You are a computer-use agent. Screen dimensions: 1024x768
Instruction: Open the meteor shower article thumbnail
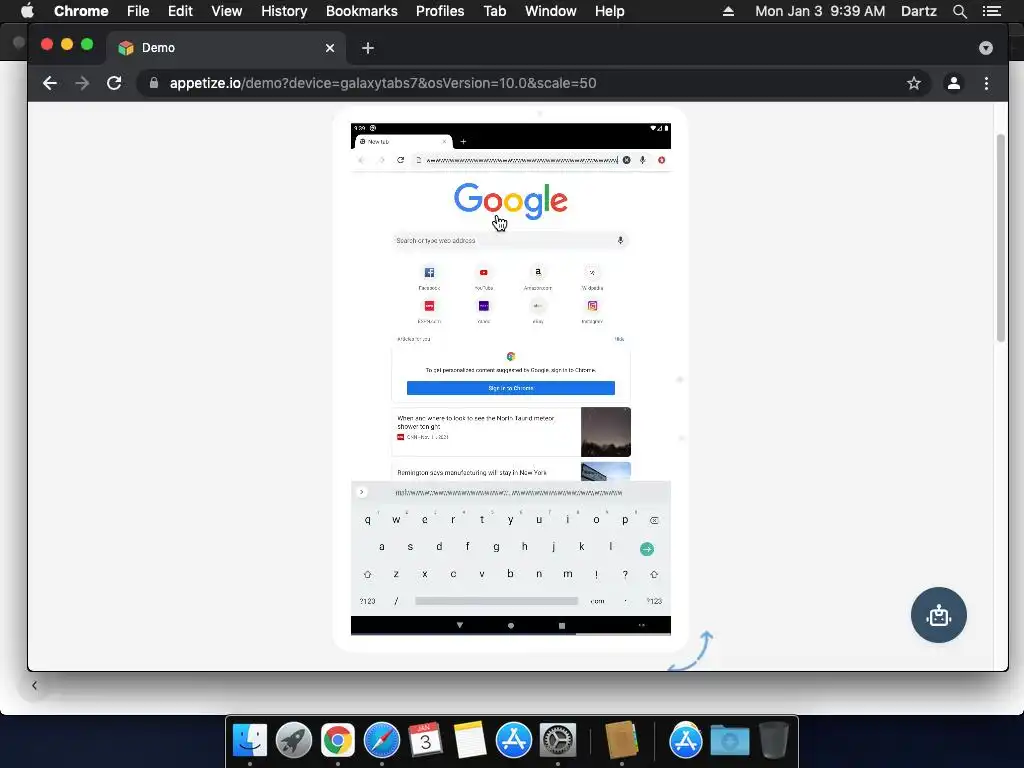tap(605, 432)
